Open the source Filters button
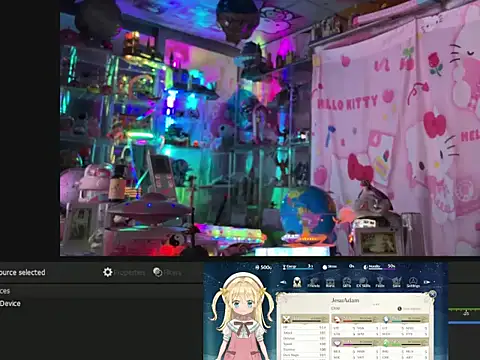 coord(167,272)
